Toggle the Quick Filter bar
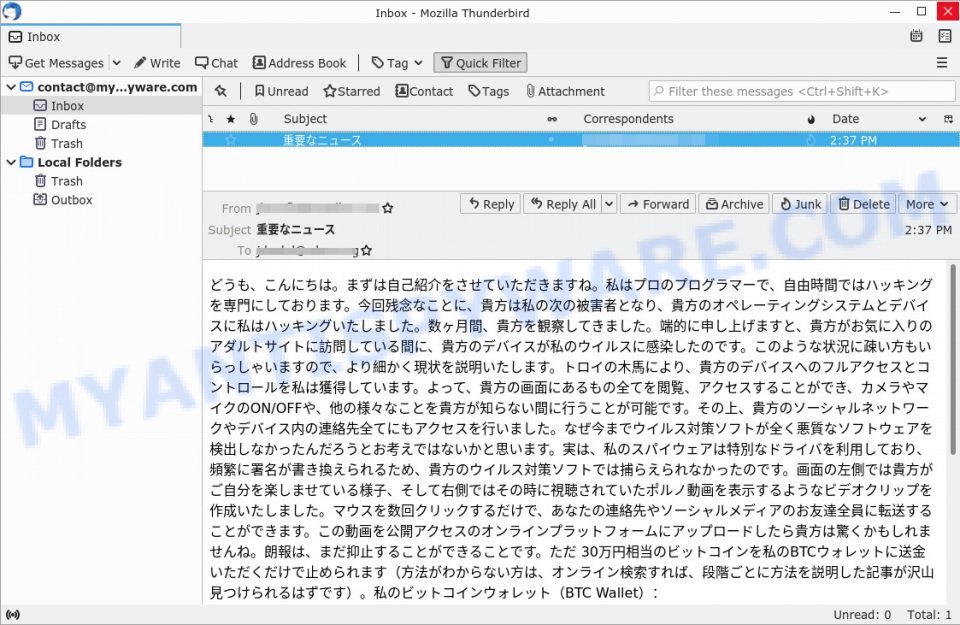 tap(481, 62)
